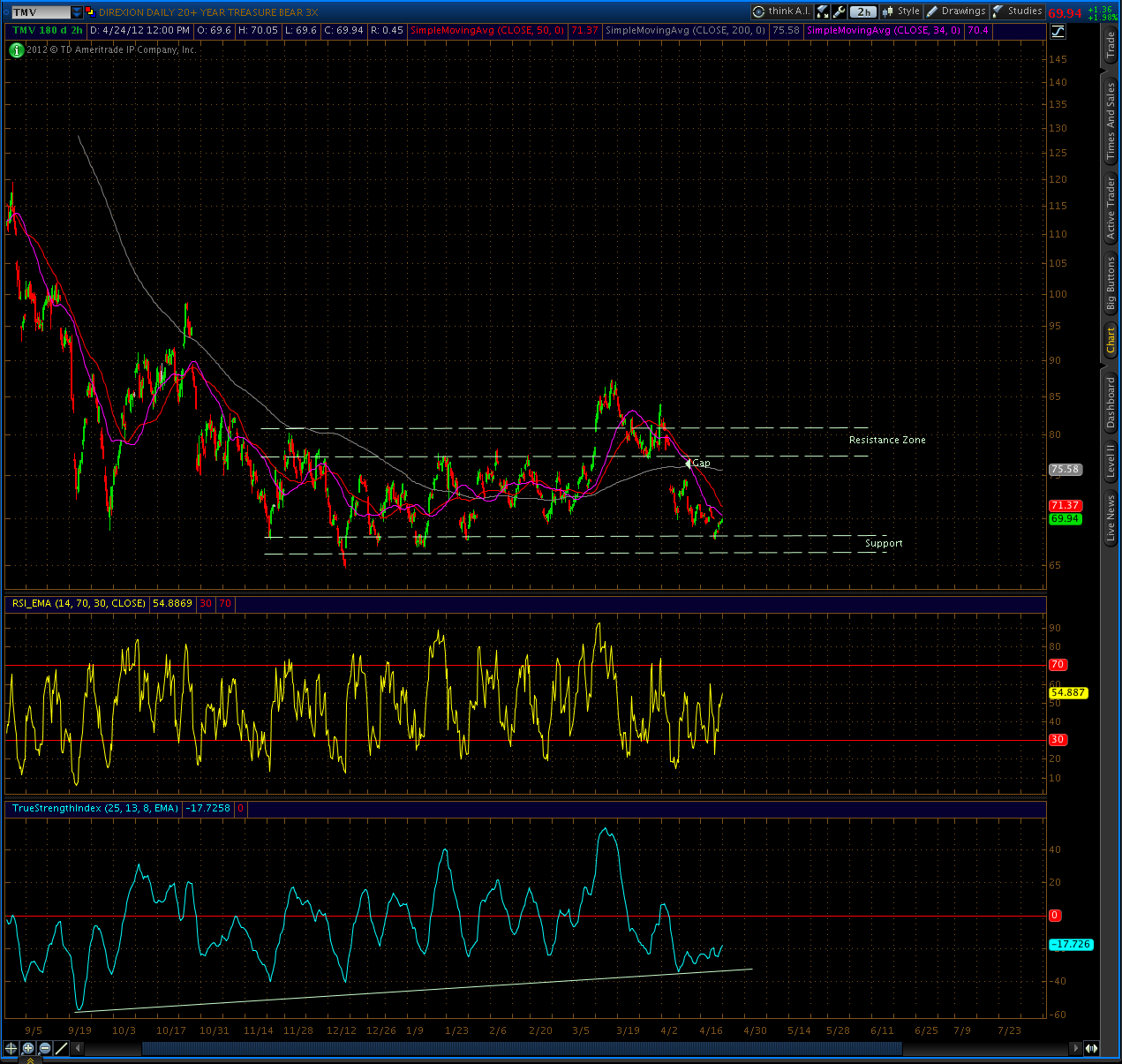Click the red 71.37 price bubble
This screenshot has width=1122, height=1064.
pos(1066,506)
